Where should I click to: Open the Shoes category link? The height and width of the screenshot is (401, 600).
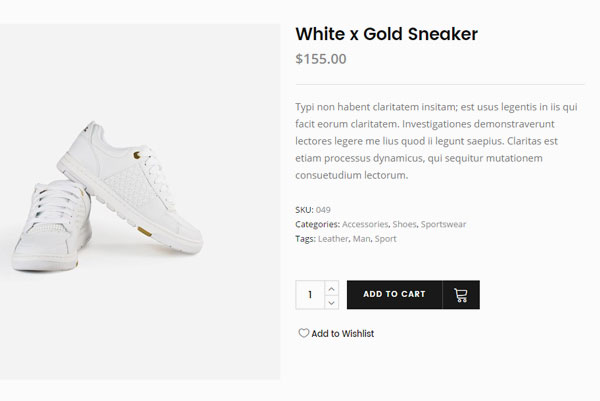[x=404, y=225]
